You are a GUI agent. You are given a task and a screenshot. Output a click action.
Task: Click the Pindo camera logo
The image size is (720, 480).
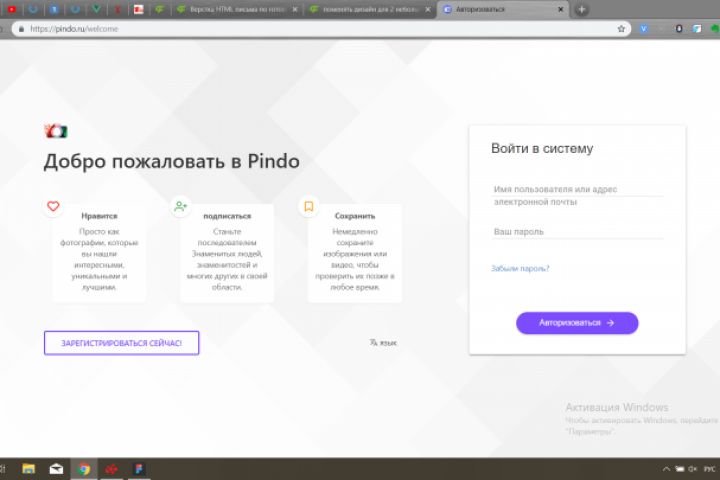point(56,131)
